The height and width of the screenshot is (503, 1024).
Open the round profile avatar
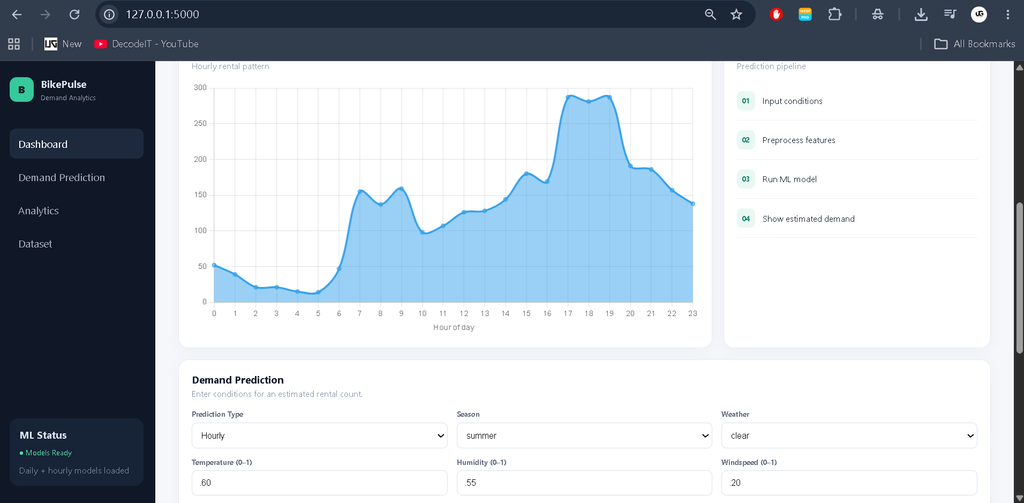point(978,14)
